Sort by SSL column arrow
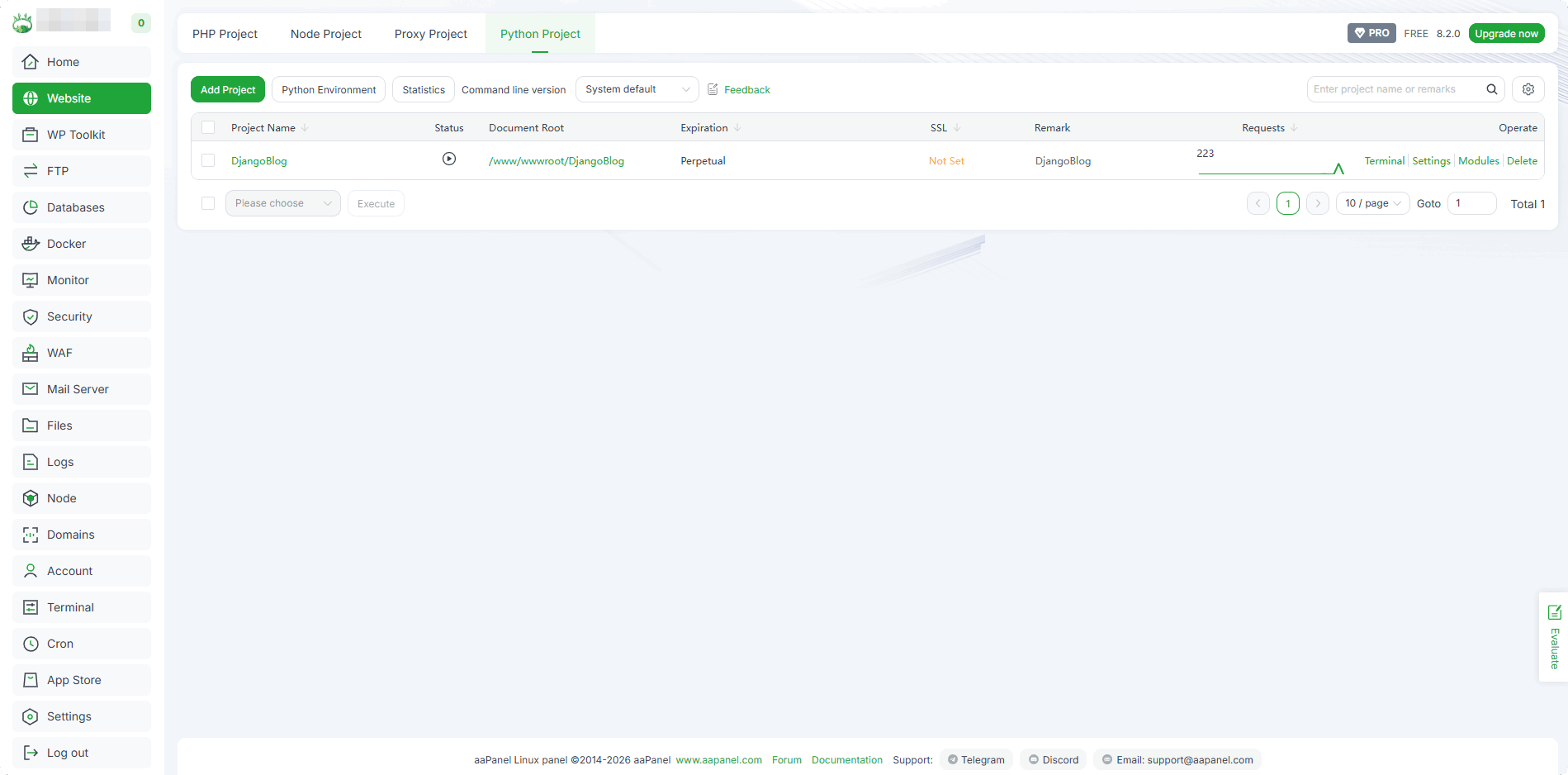Image resolution: width=1568 pixels, height=775 pixels. pyautogui.click(x=957, y=128)
